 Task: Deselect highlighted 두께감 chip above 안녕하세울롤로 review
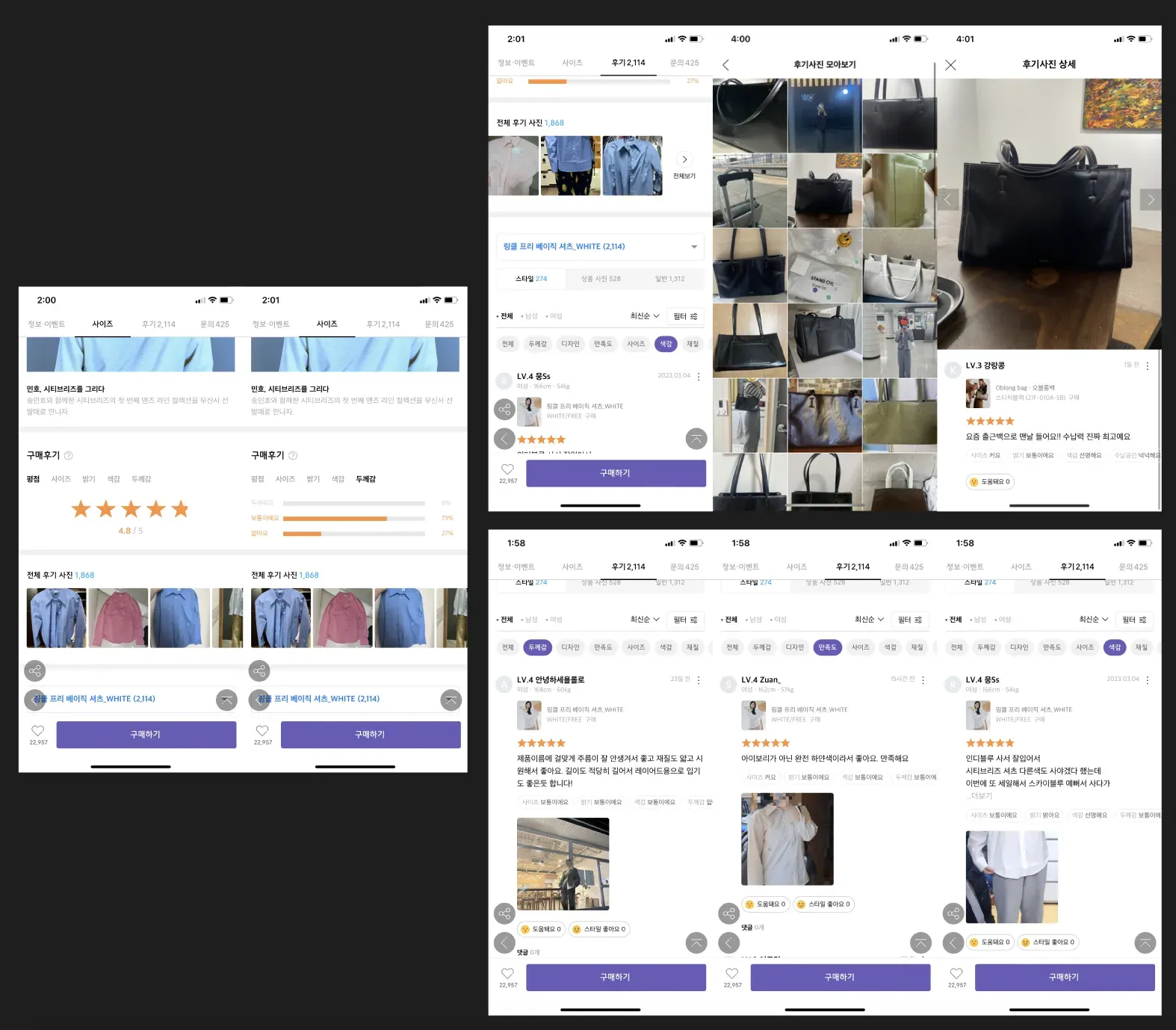[537, 647]
